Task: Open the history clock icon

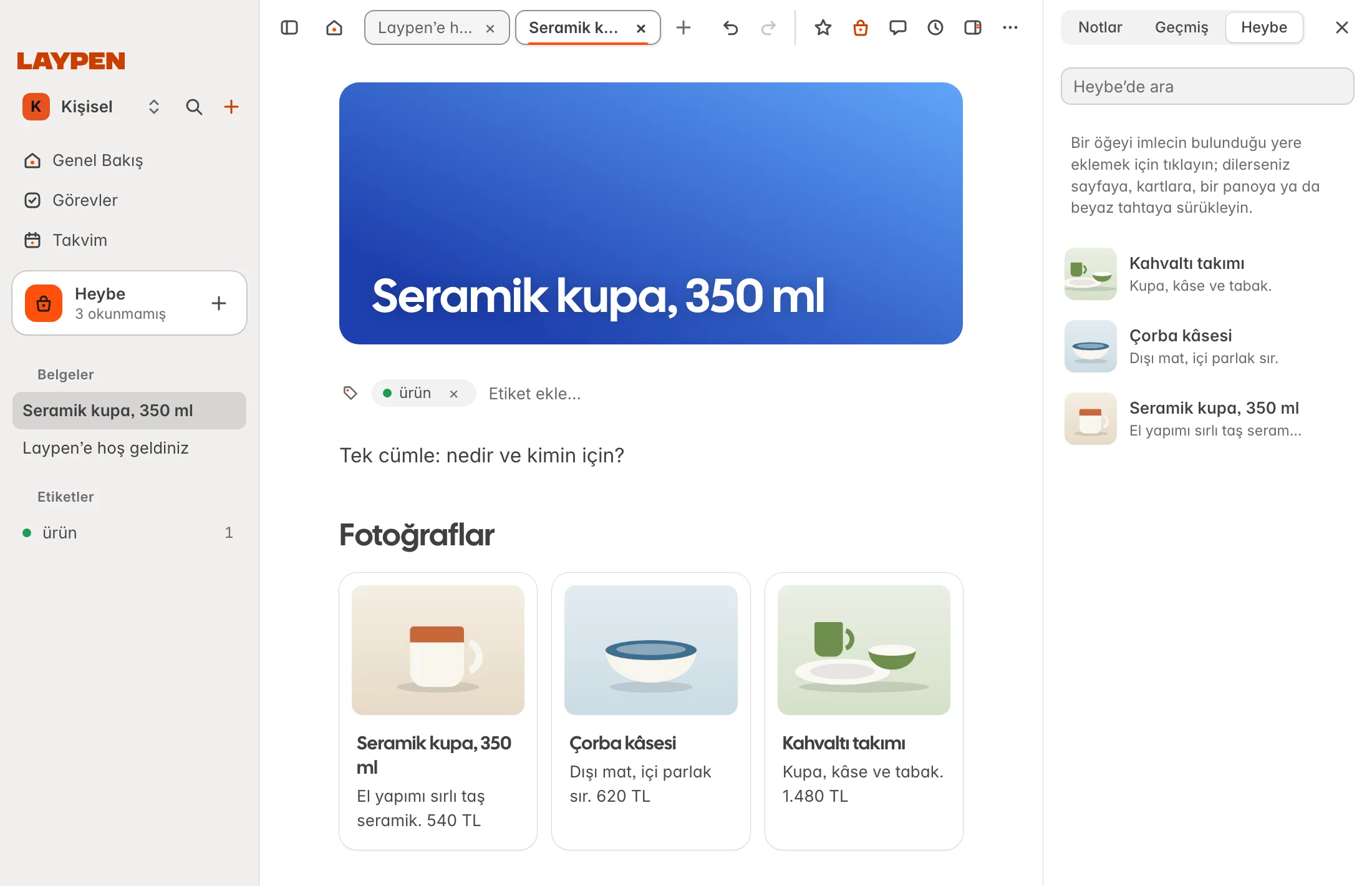Action: click(x=935, y=27)
